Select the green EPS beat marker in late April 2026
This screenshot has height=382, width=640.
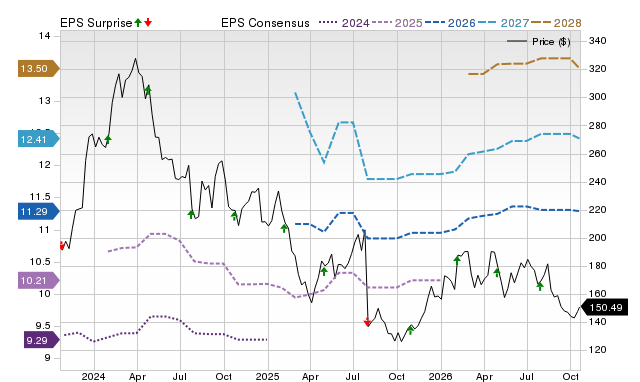coord(497,273)
